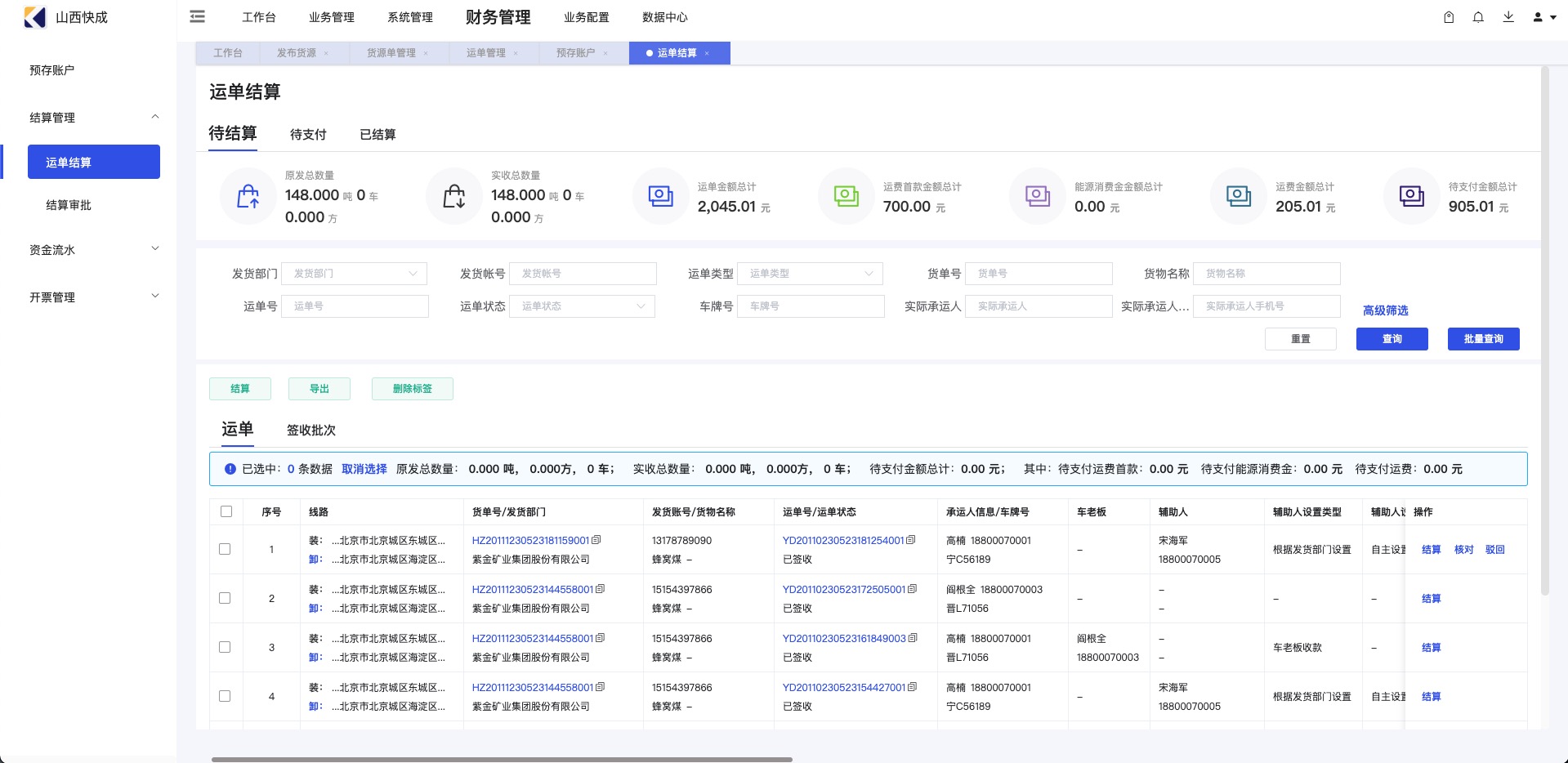The width and height of the screenshot is (1568, 763).
Task: Check the checkbox for row 4
Action: click(x=225, y=696)
